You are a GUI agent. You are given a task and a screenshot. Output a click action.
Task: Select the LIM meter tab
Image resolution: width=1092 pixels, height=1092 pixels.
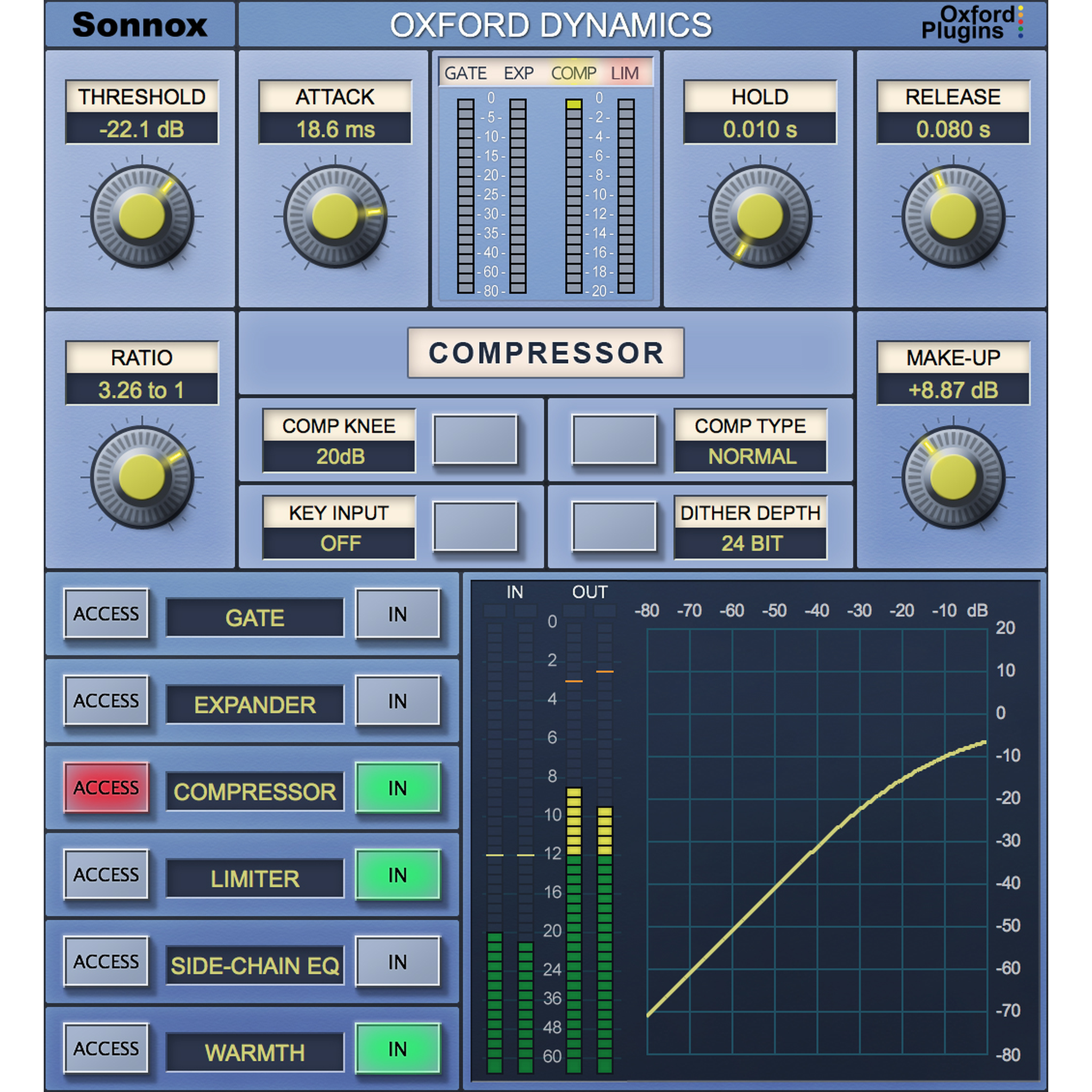tap(624, 73)
